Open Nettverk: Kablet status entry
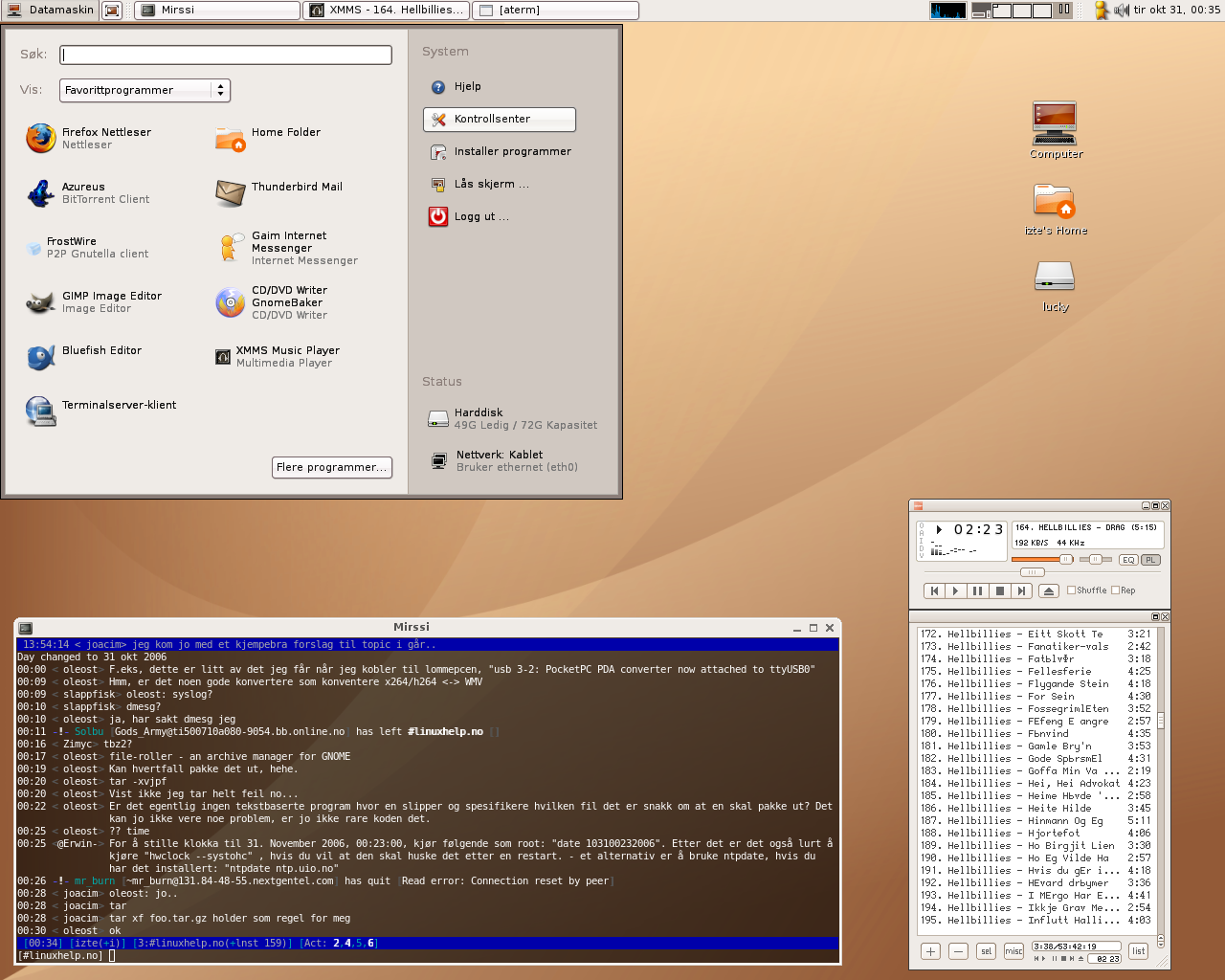The height and width of the screenshot is (980, 1225). point(504,461)
